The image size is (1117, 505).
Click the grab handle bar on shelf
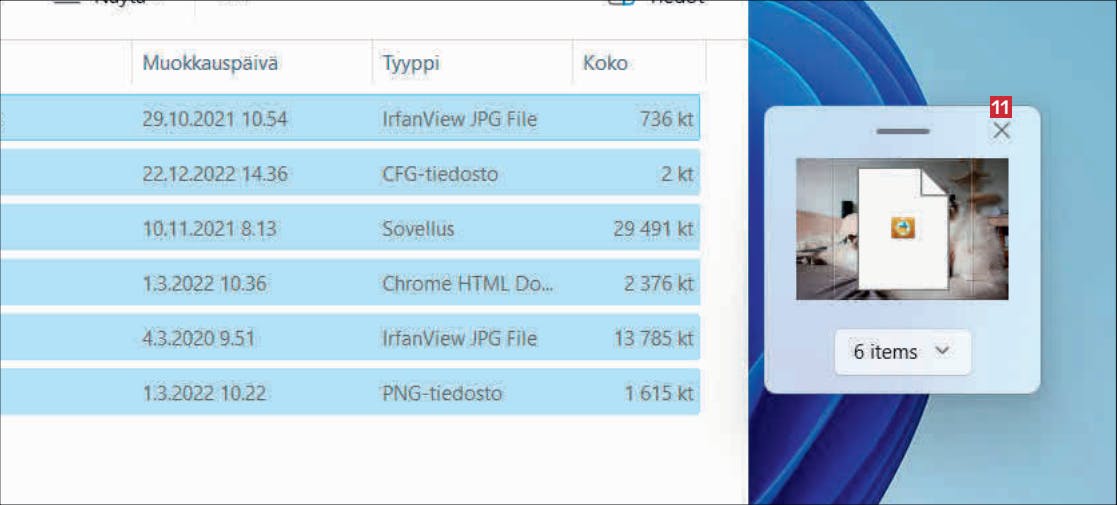(903, 131)
